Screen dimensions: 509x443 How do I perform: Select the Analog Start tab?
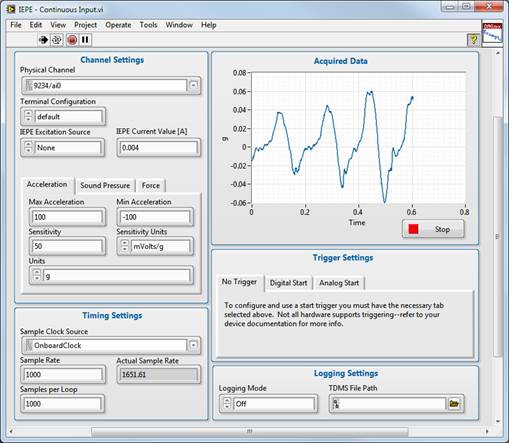pos(339,283)
